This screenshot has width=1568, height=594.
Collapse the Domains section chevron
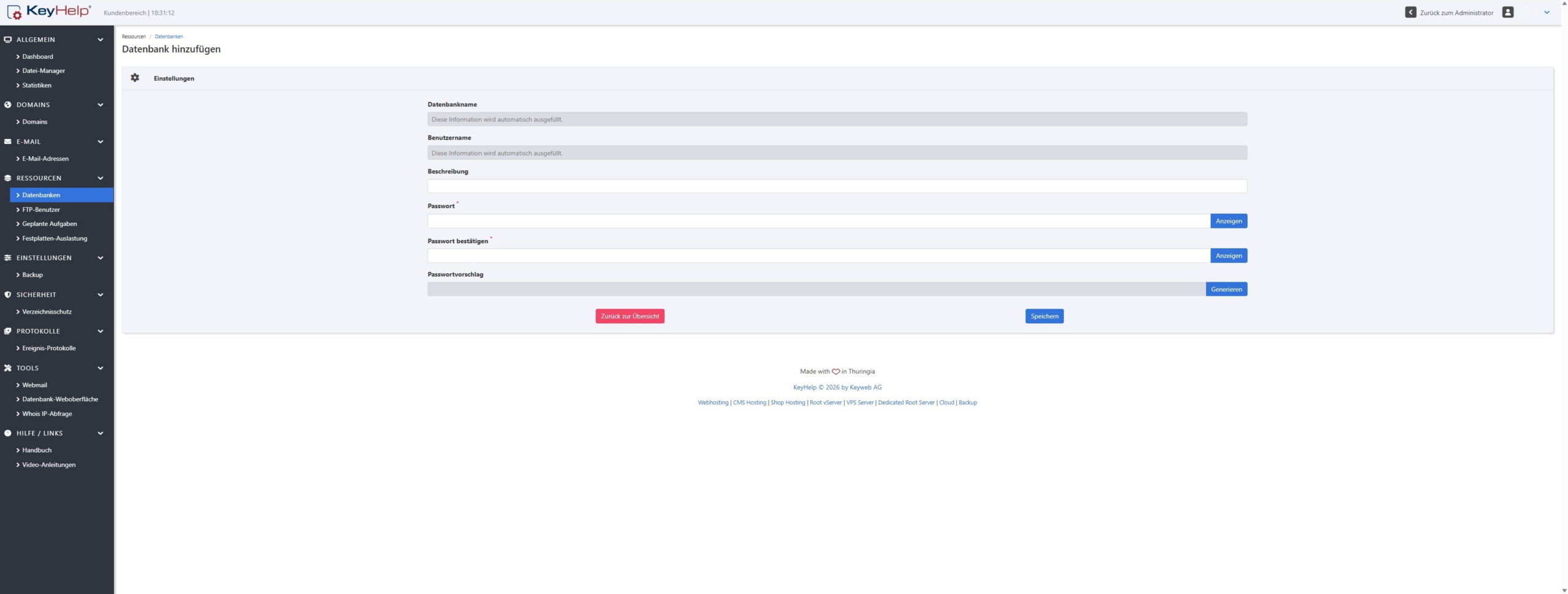(x=100, y=105)
